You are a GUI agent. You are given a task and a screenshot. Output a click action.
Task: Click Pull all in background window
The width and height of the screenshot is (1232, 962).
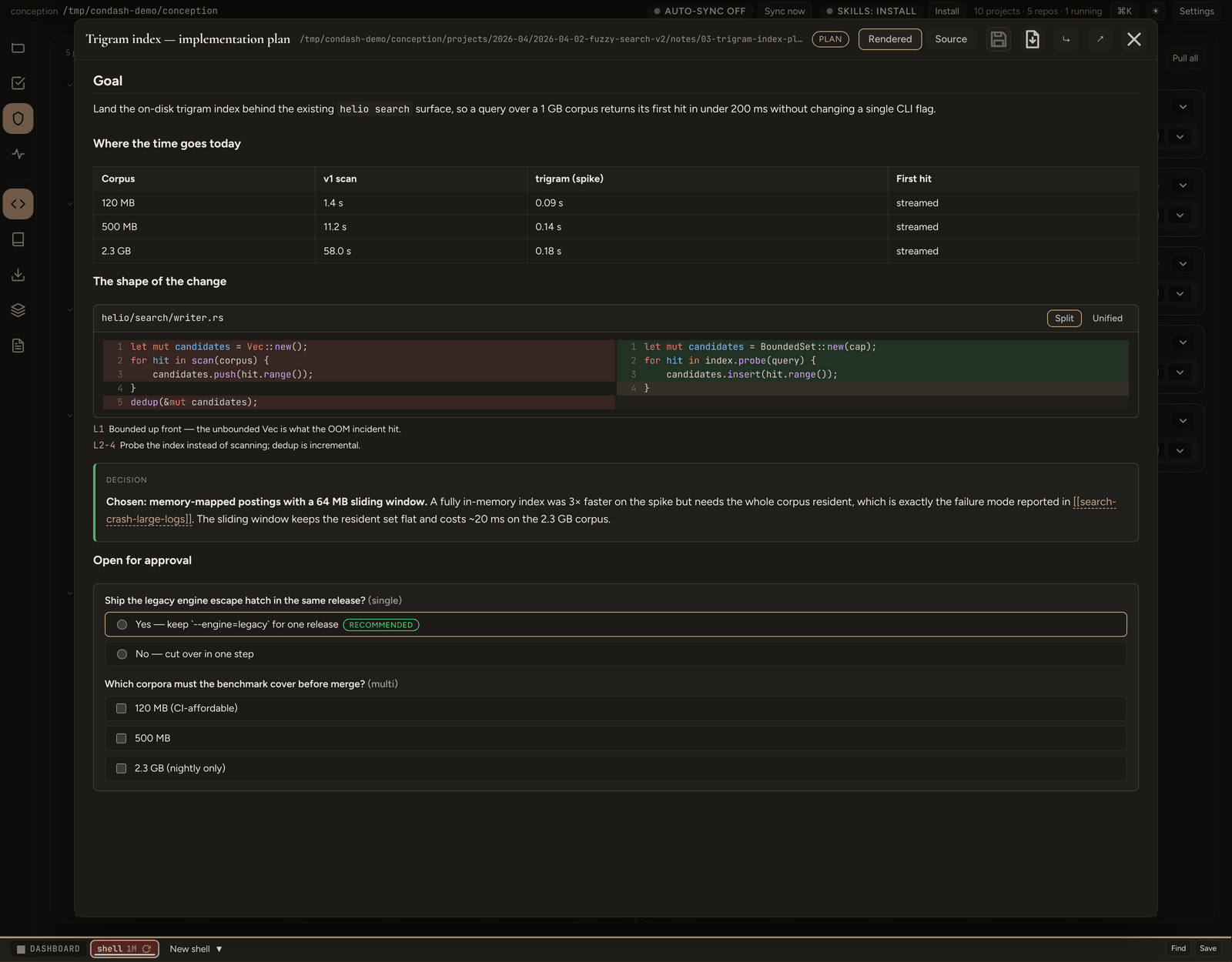(x=1185, y=58)
